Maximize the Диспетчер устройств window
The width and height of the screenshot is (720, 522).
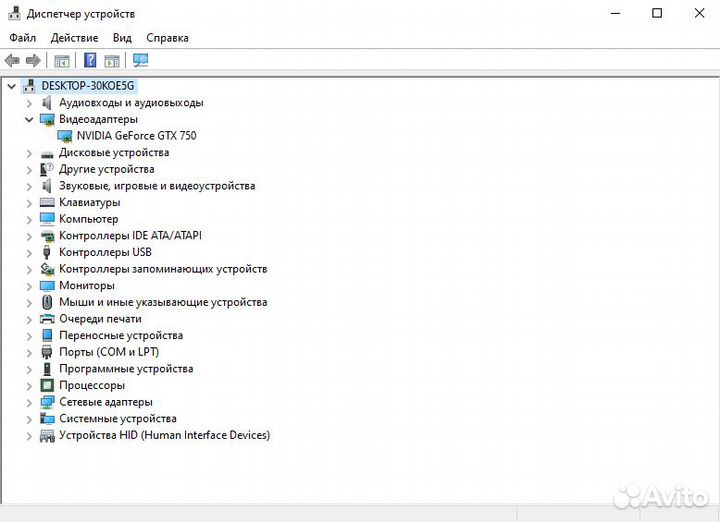pos(657,13)
